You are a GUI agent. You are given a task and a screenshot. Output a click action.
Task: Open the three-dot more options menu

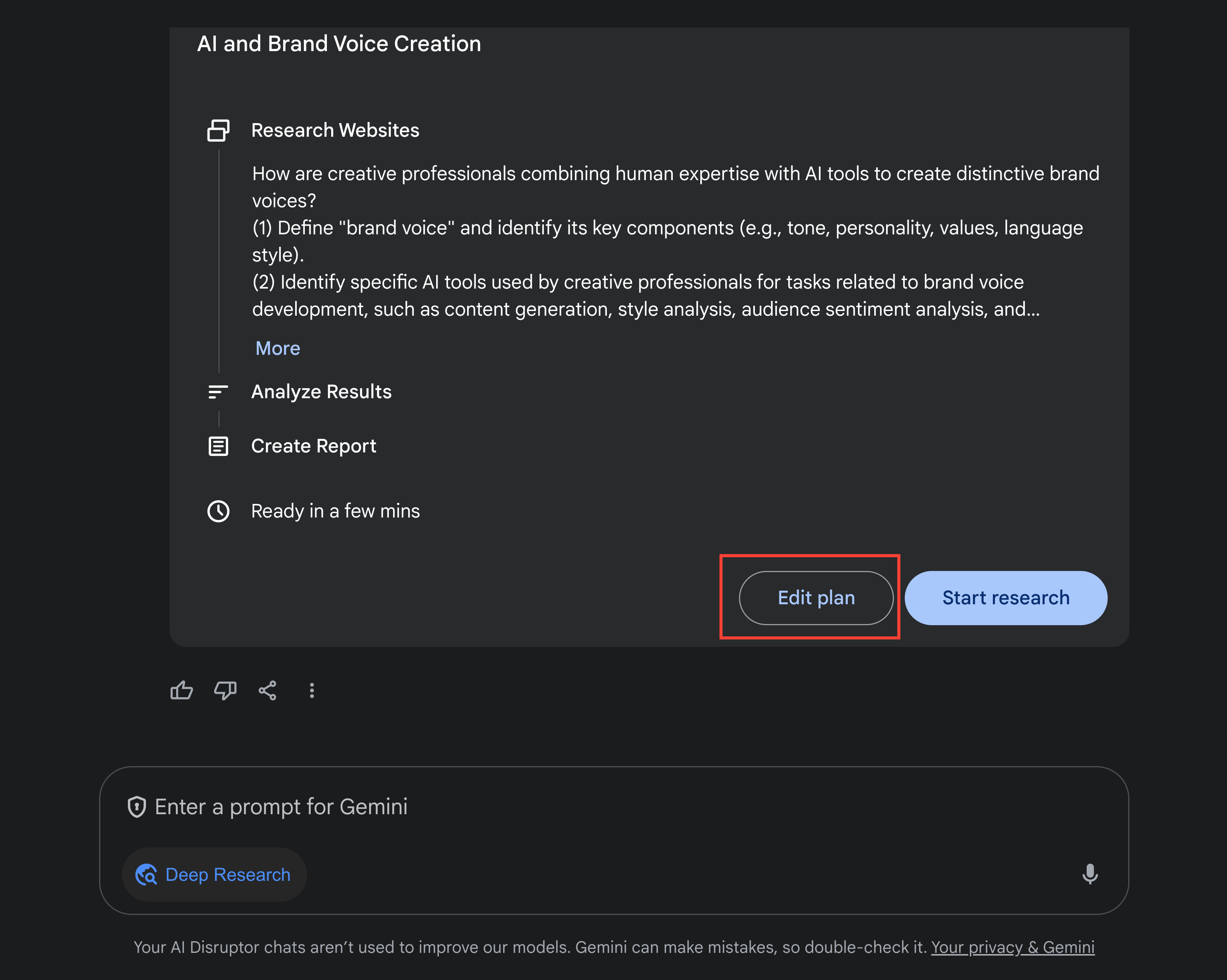pos(312,690)
